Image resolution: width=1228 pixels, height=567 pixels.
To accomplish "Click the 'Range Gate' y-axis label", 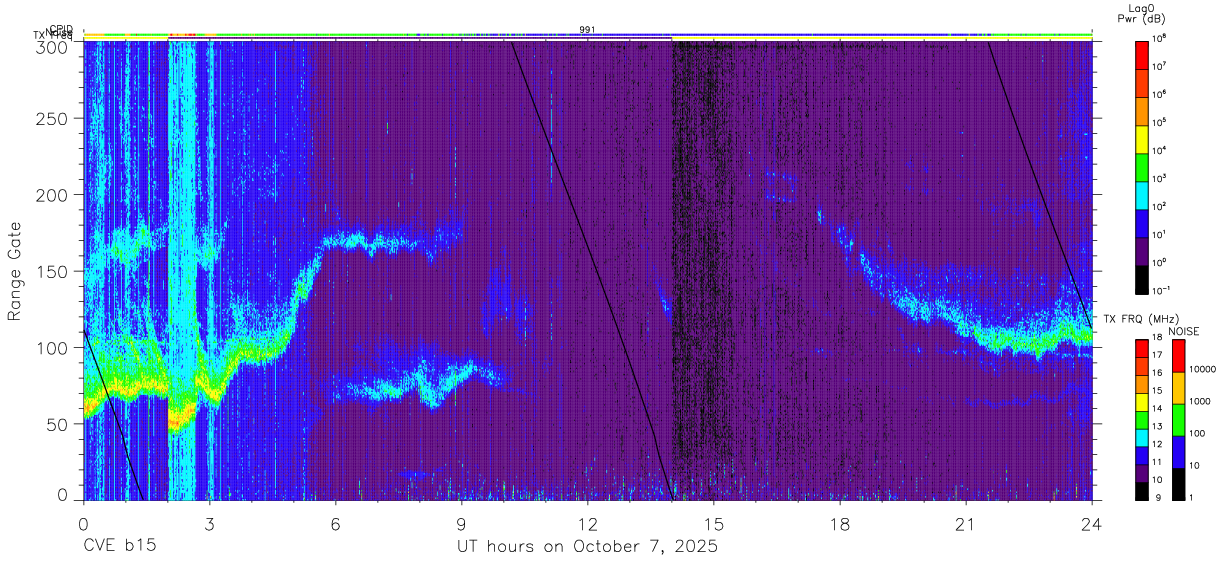I will (16, 273).
